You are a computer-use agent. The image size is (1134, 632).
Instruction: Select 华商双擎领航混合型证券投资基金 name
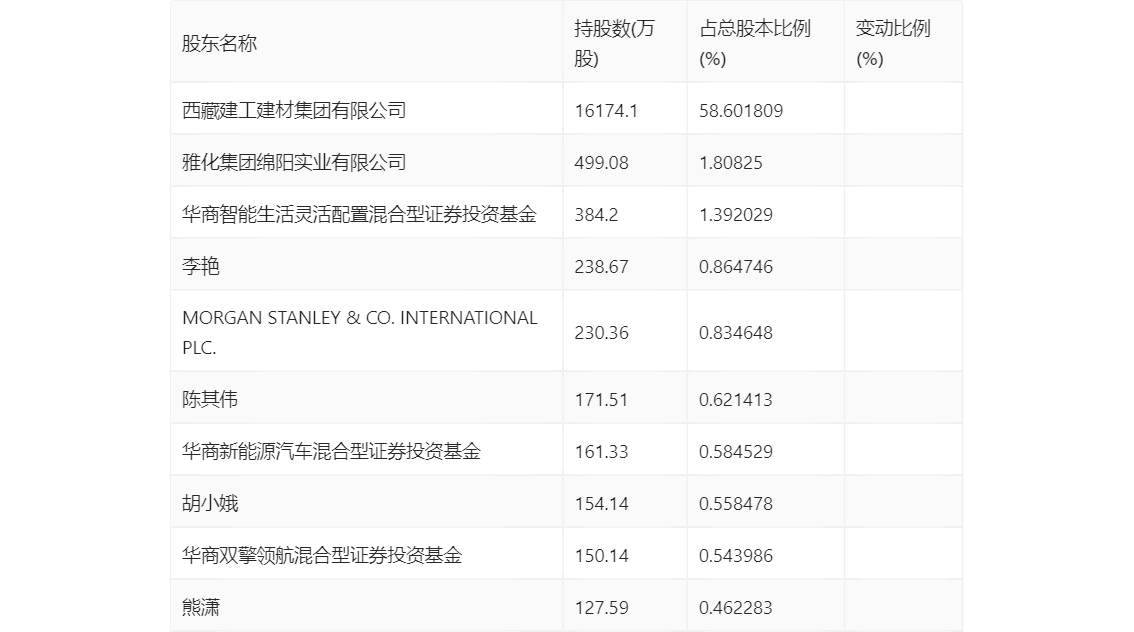(x=322, y=556)
